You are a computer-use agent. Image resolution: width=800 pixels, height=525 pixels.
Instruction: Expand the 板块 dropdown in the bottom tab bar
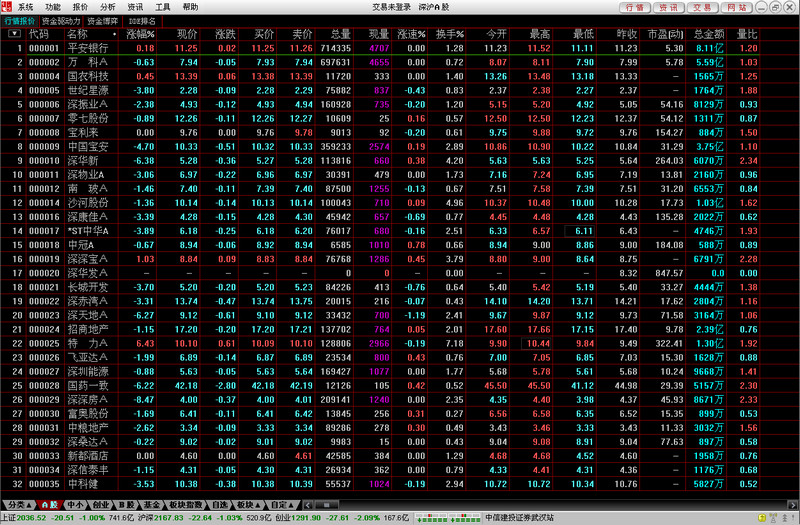point(246,504)
